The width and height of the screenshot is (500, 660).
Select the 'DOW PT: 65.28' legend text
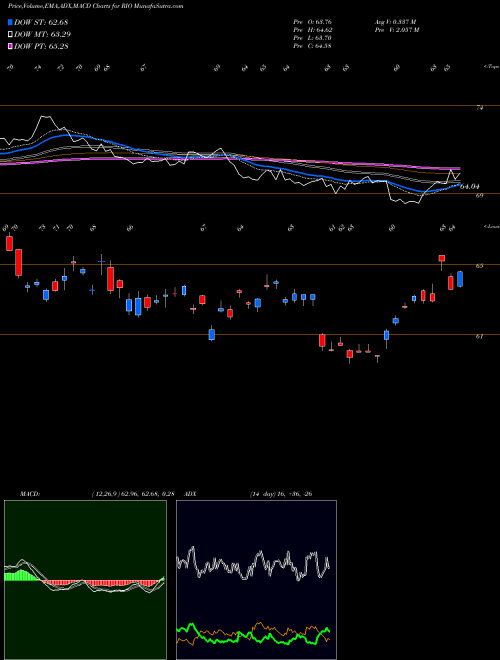(41, 46)
